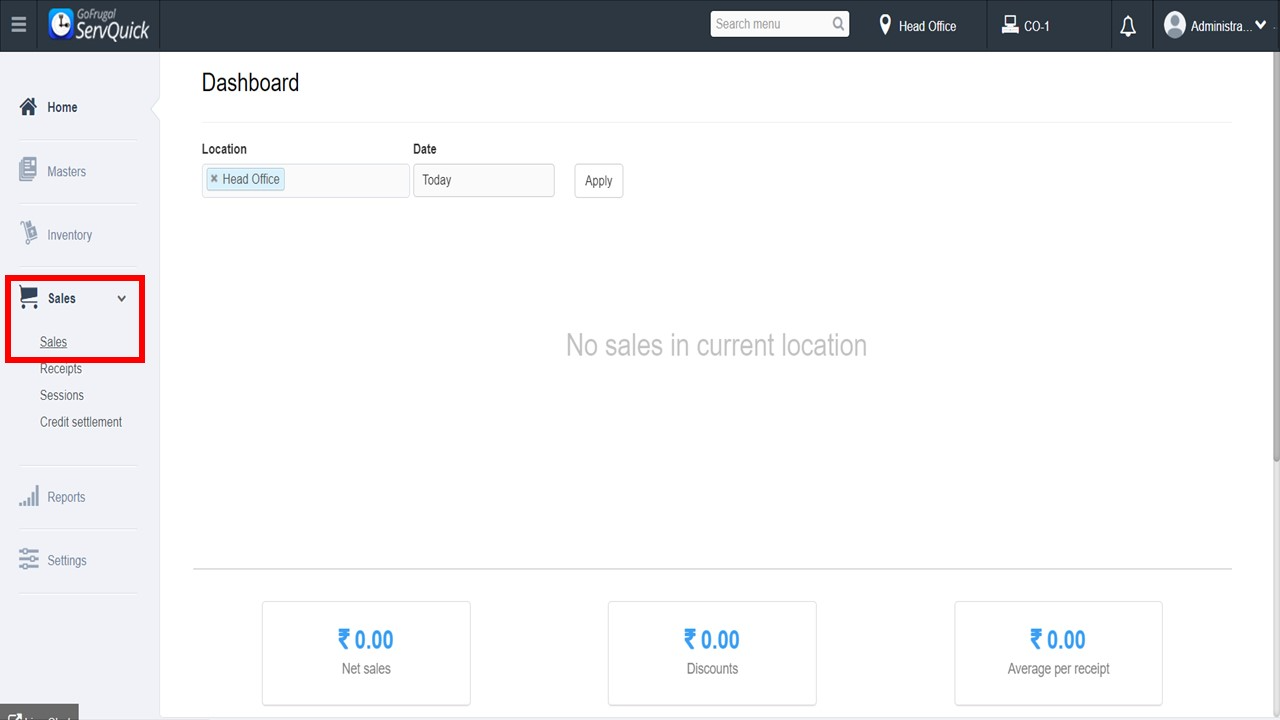The height and width of the screenshot is (720, 1280).
Task: Click the Settings sliders icon
Action: tap(28, 560)
